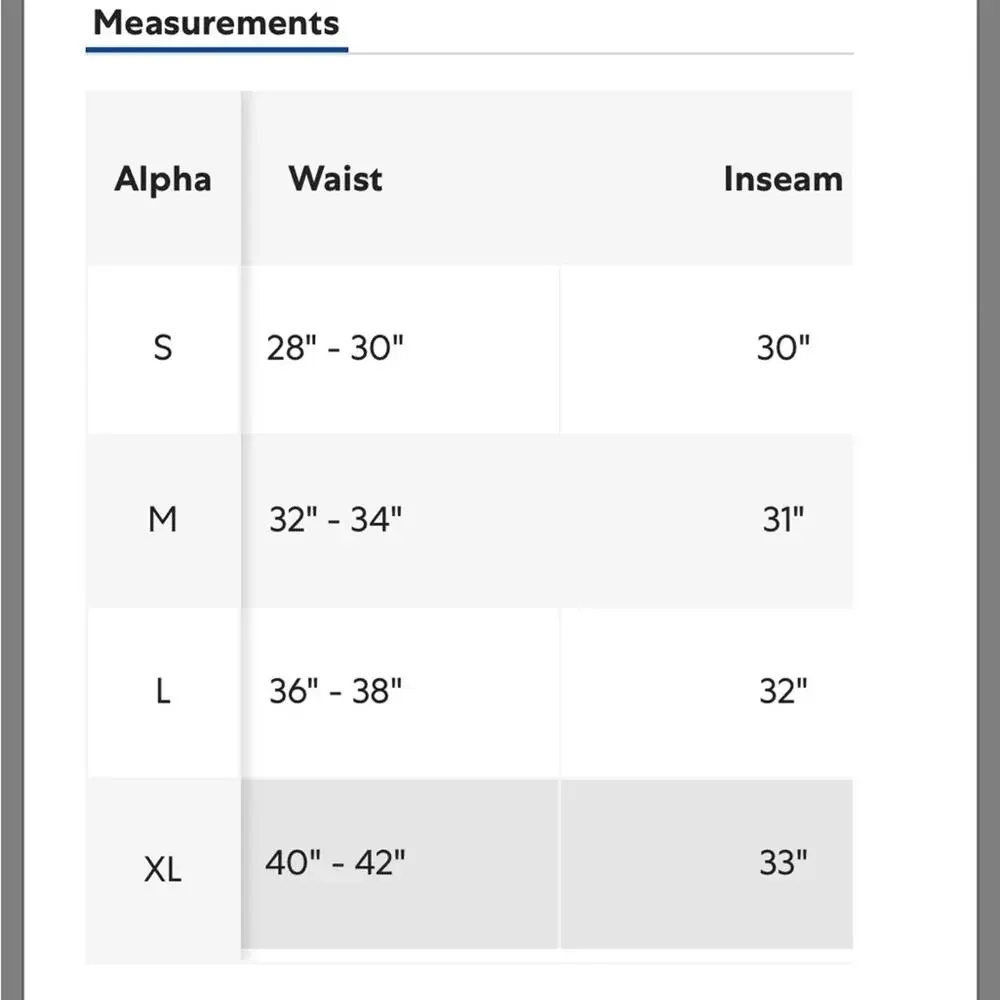The height and width of the screenshot is (1000, 1000).
Task: Click the 32" inseam value
Action: pos(783,691)
